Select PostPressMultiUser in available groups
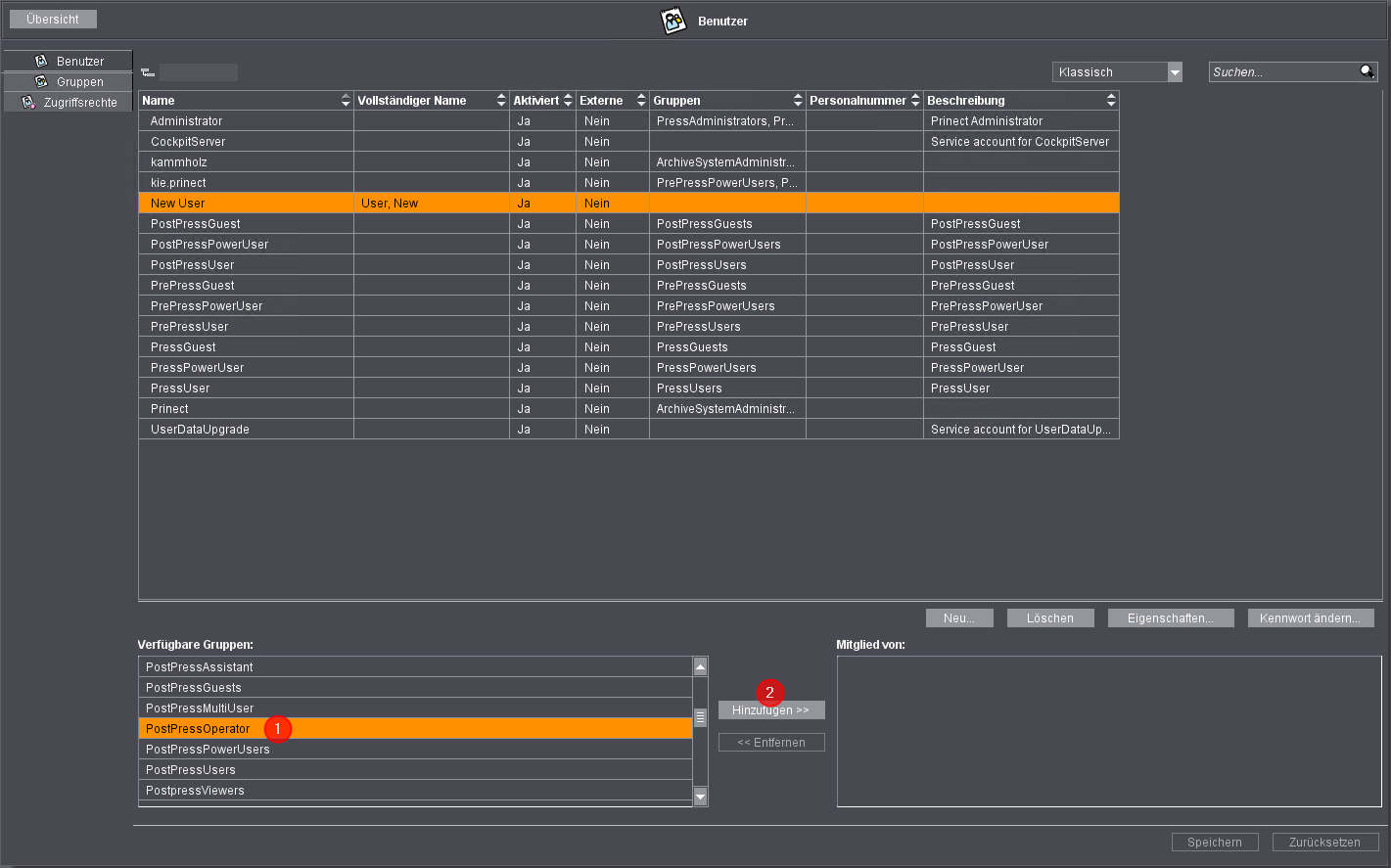The width and height of the screenshot is (1391, 868). (x=415, y=708)
